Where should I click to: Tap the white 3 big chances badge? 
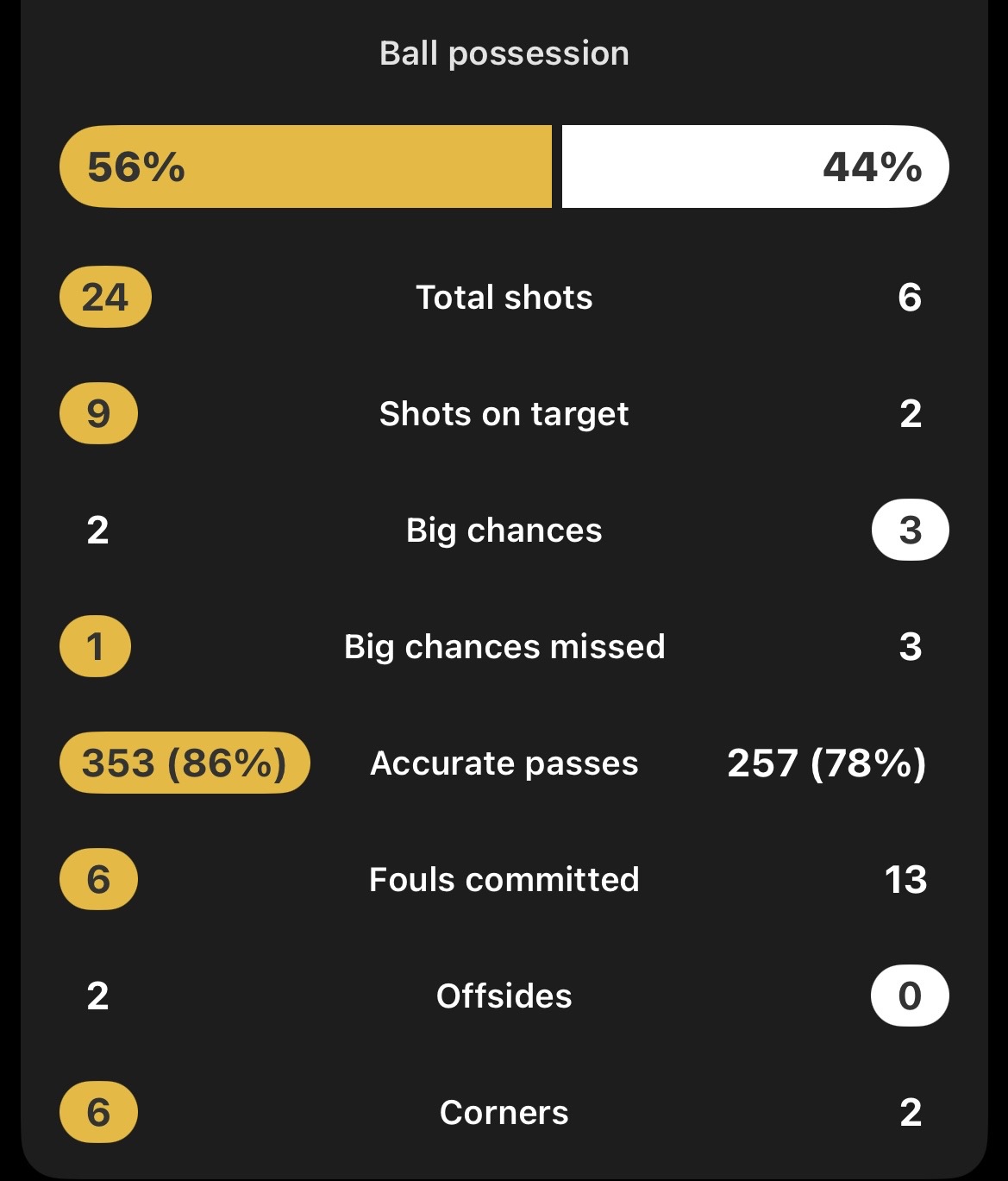pyautogui.click(x=910, y=530)
